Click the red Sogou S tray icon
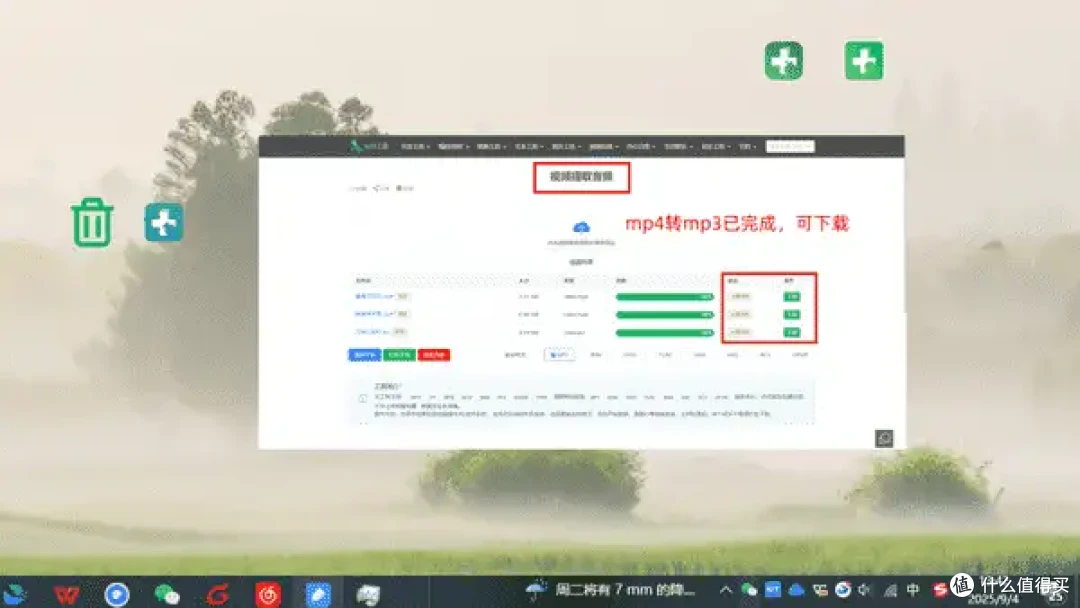 coord(939,590)
